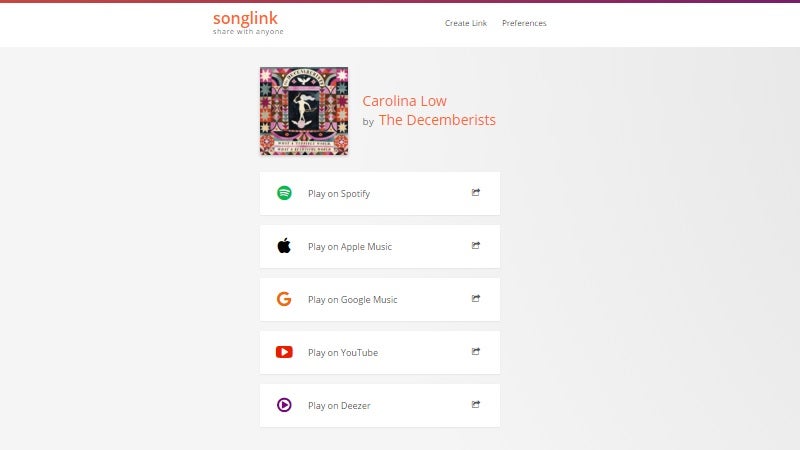Click the share icon on Deezer row
This screenshot has width=800, height=450.
[x=476, y=405]
